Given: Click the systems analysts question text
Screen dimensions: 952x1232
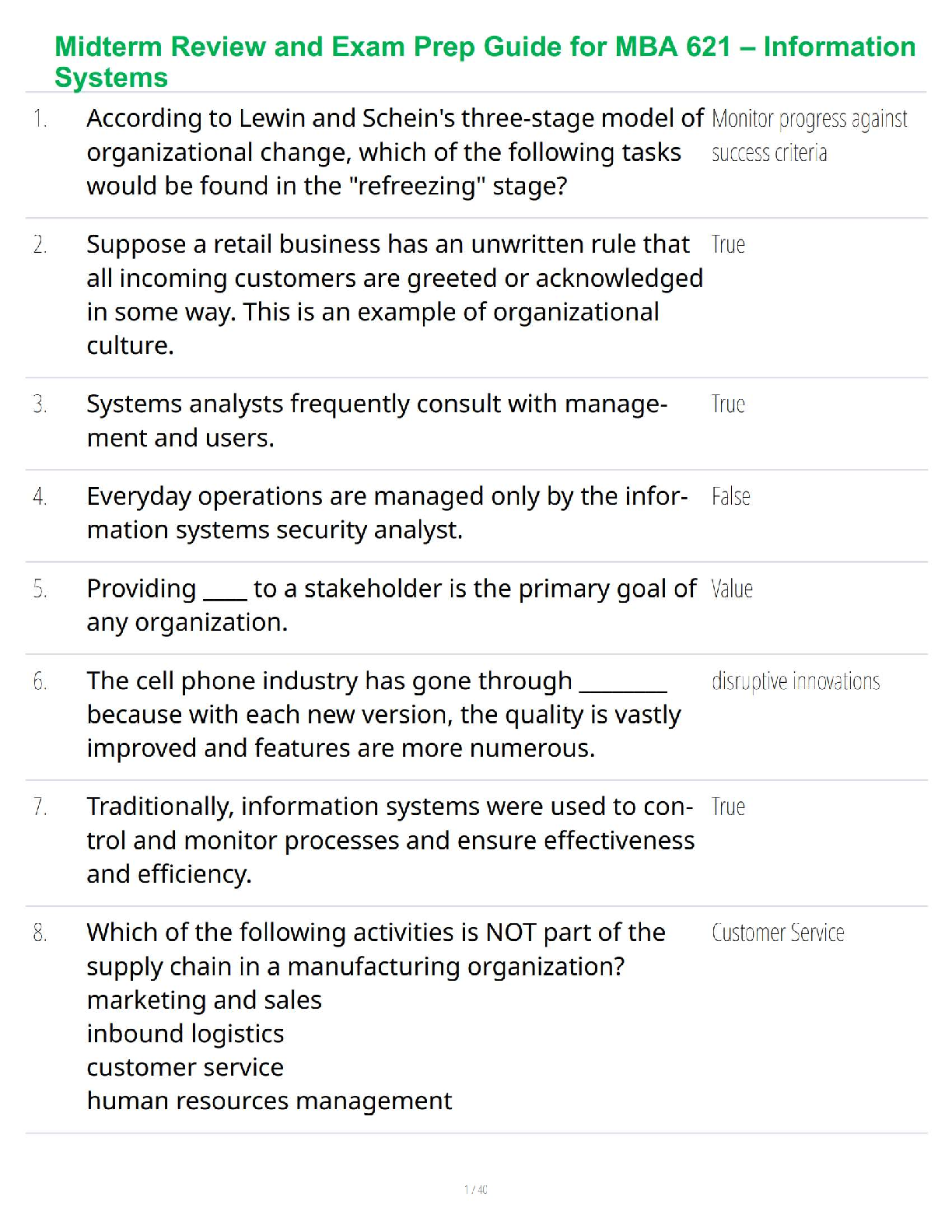Looking at the screenshot, I should (376, 421).
